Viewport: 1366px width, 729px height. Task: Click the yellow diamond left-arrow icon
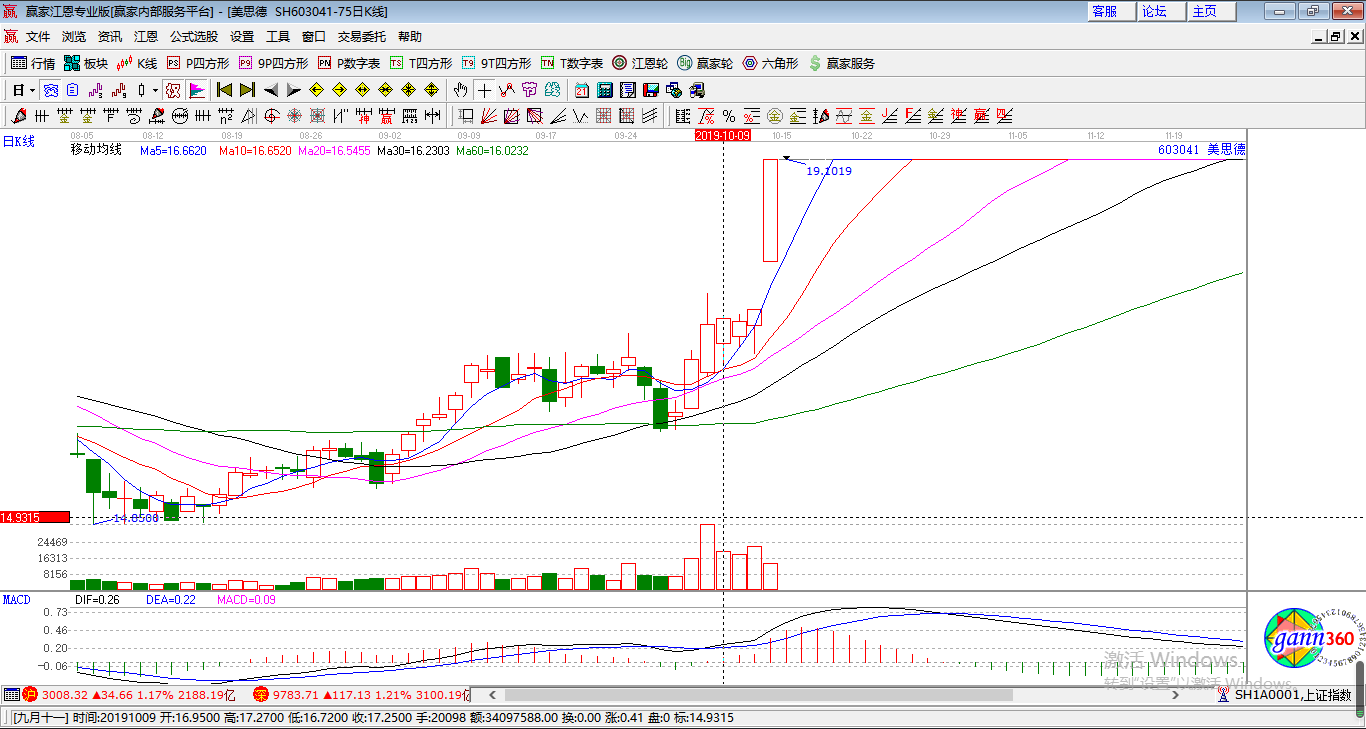(315, 90)
